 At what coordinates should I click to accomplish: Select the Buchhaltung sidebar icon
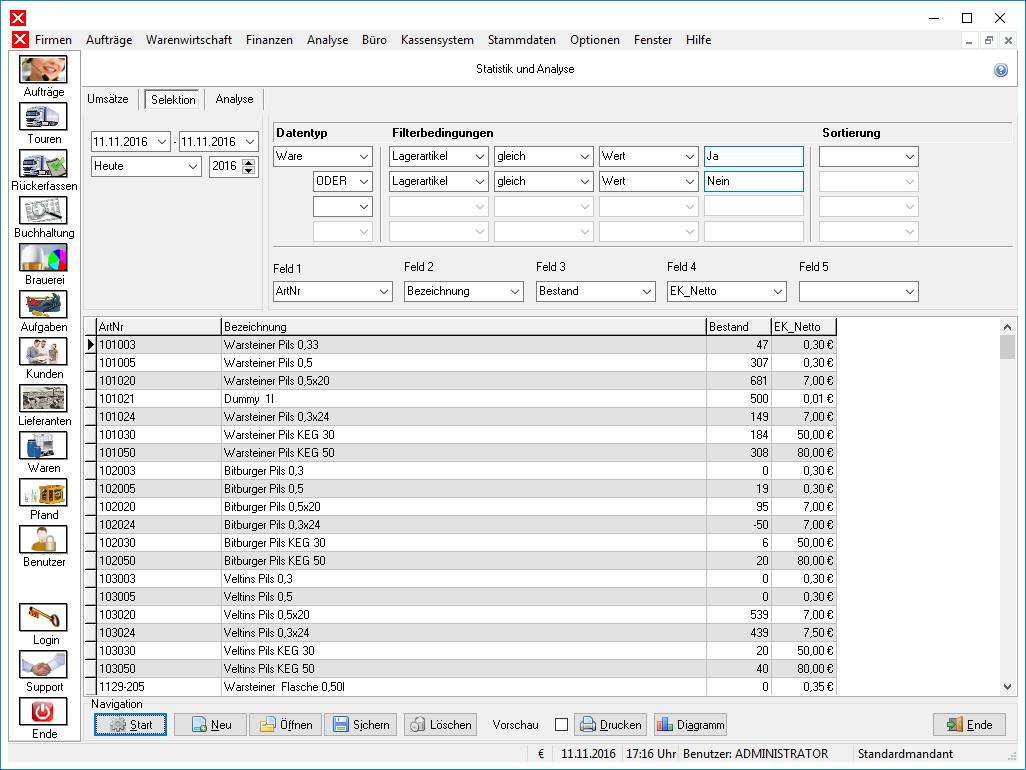click(43, 211)
